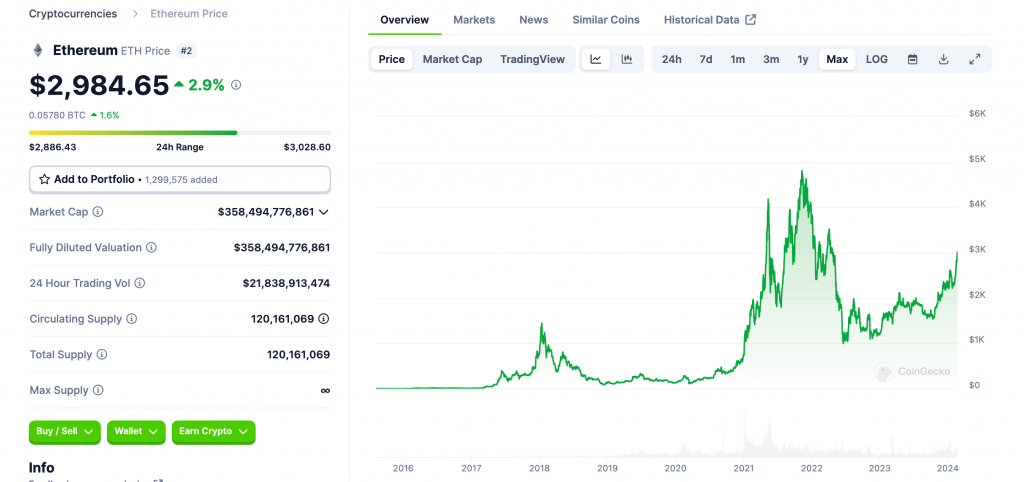Show 24 Hour Trading Vol info icon

click(140, 283)
